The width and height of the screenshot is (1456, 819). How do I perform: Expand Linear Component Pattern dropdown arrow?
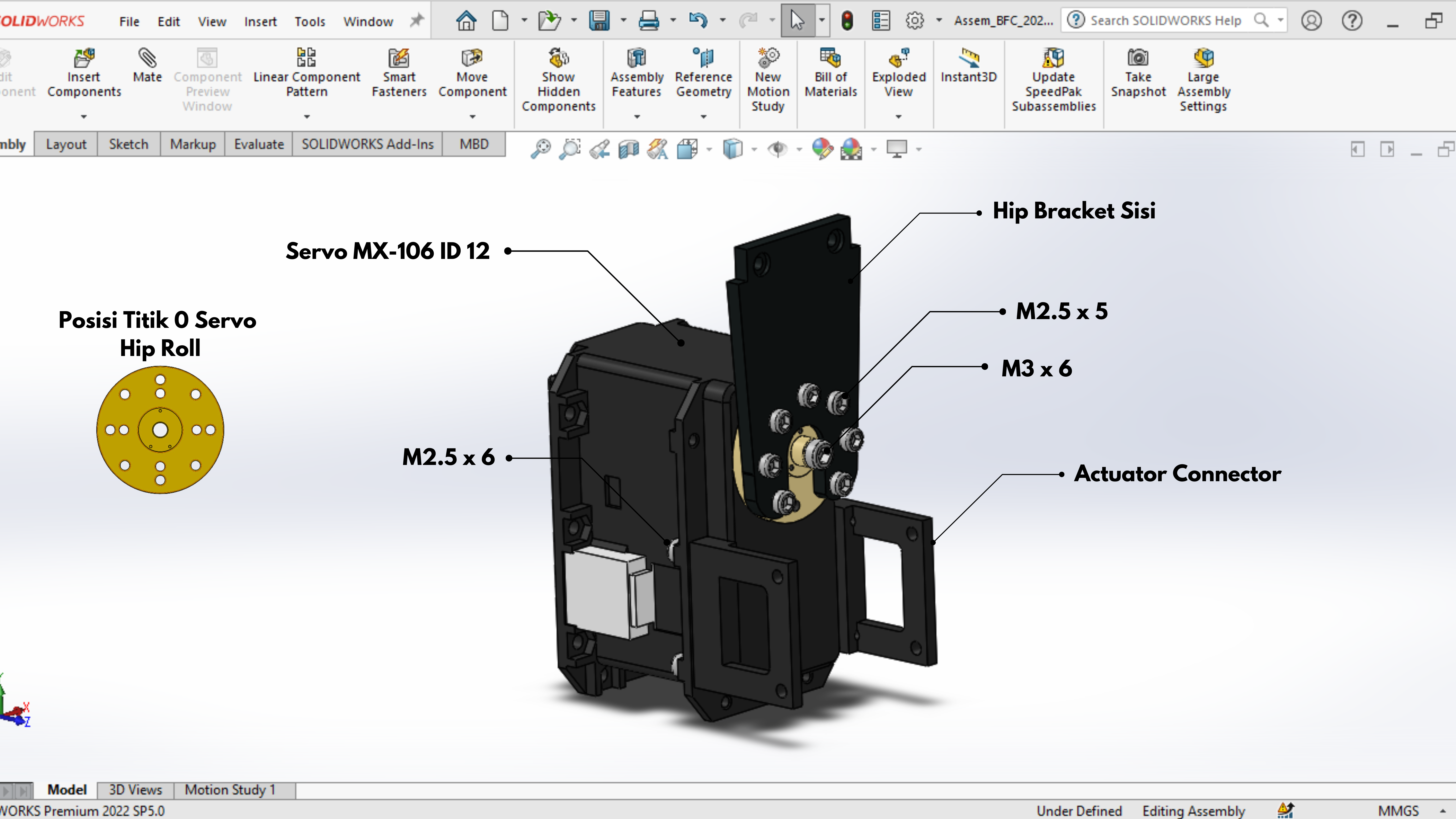pos(307,117)
